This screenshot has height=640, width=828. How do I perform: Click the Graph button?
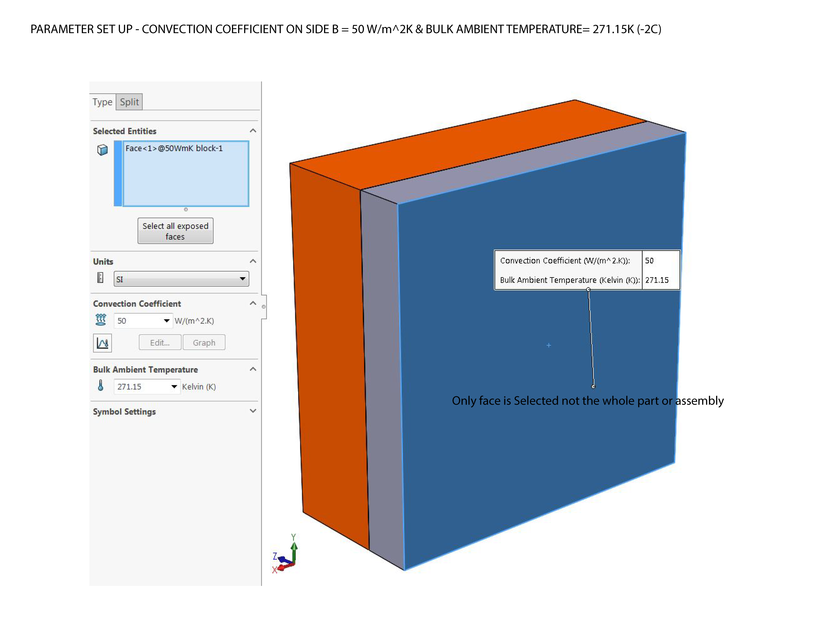204,342
